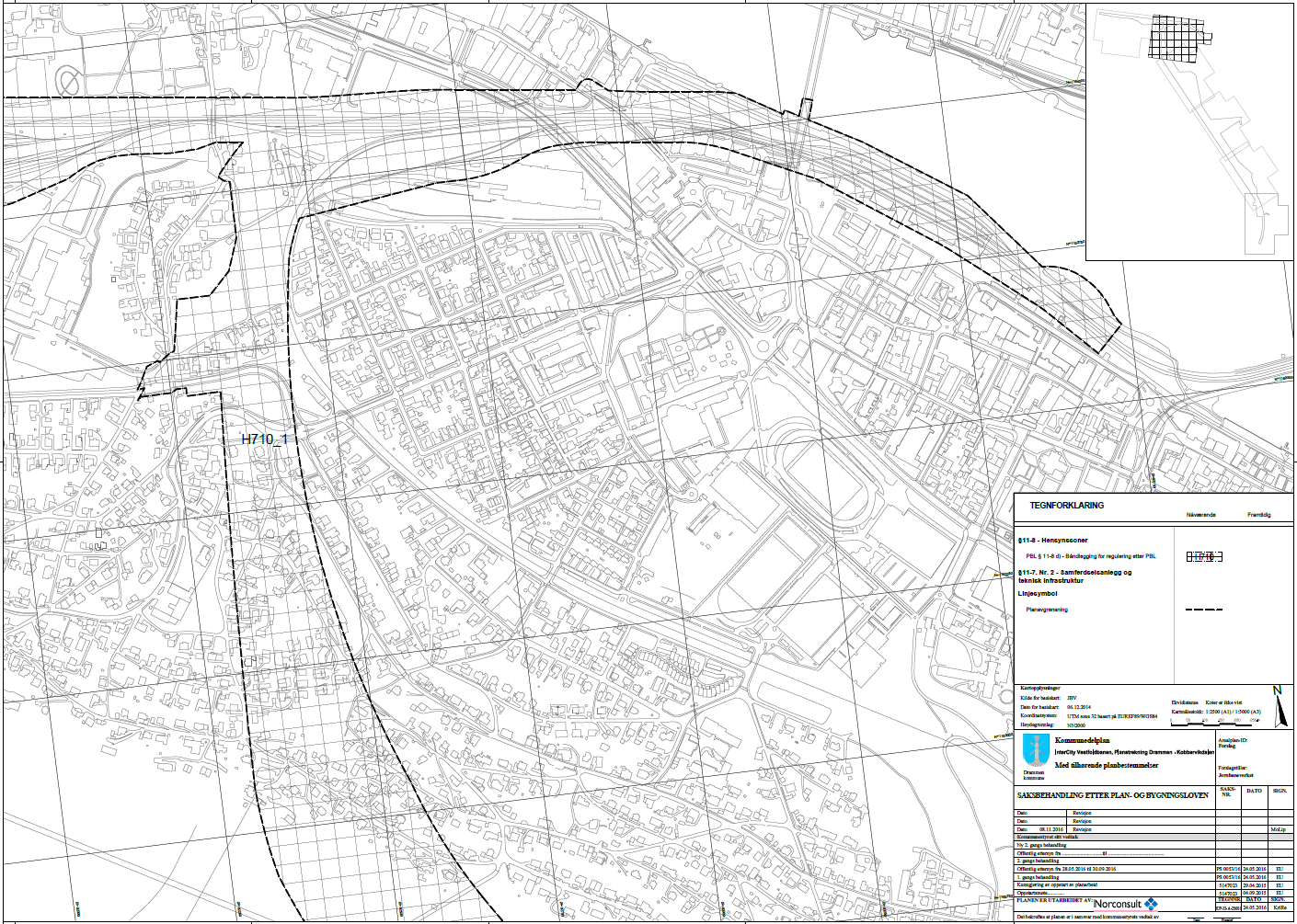Image resolution: width=1297 pixels, height=924 pixels.
Task: Click the 'Nåværende' column header
Action: (1201, 515)
